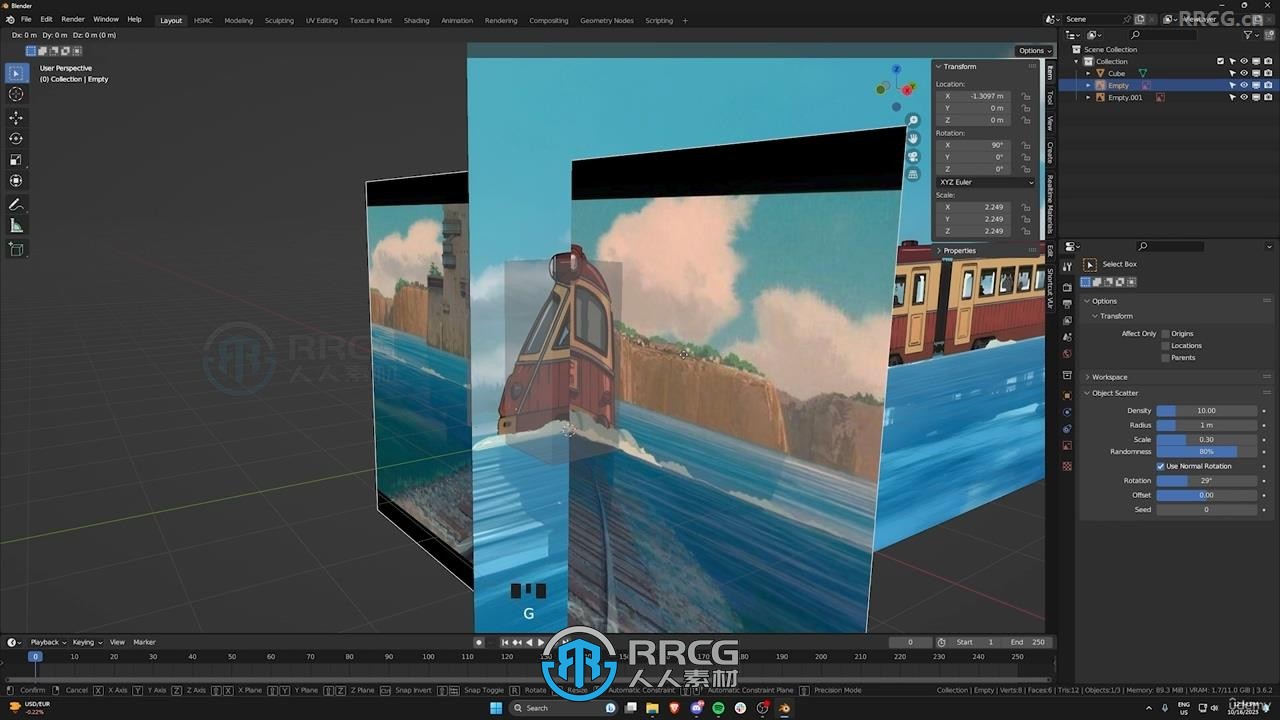Viewport: 1280px width, 720px height.
Task: Open the Object Constraints properties tab
Action: pos(1067,429)
